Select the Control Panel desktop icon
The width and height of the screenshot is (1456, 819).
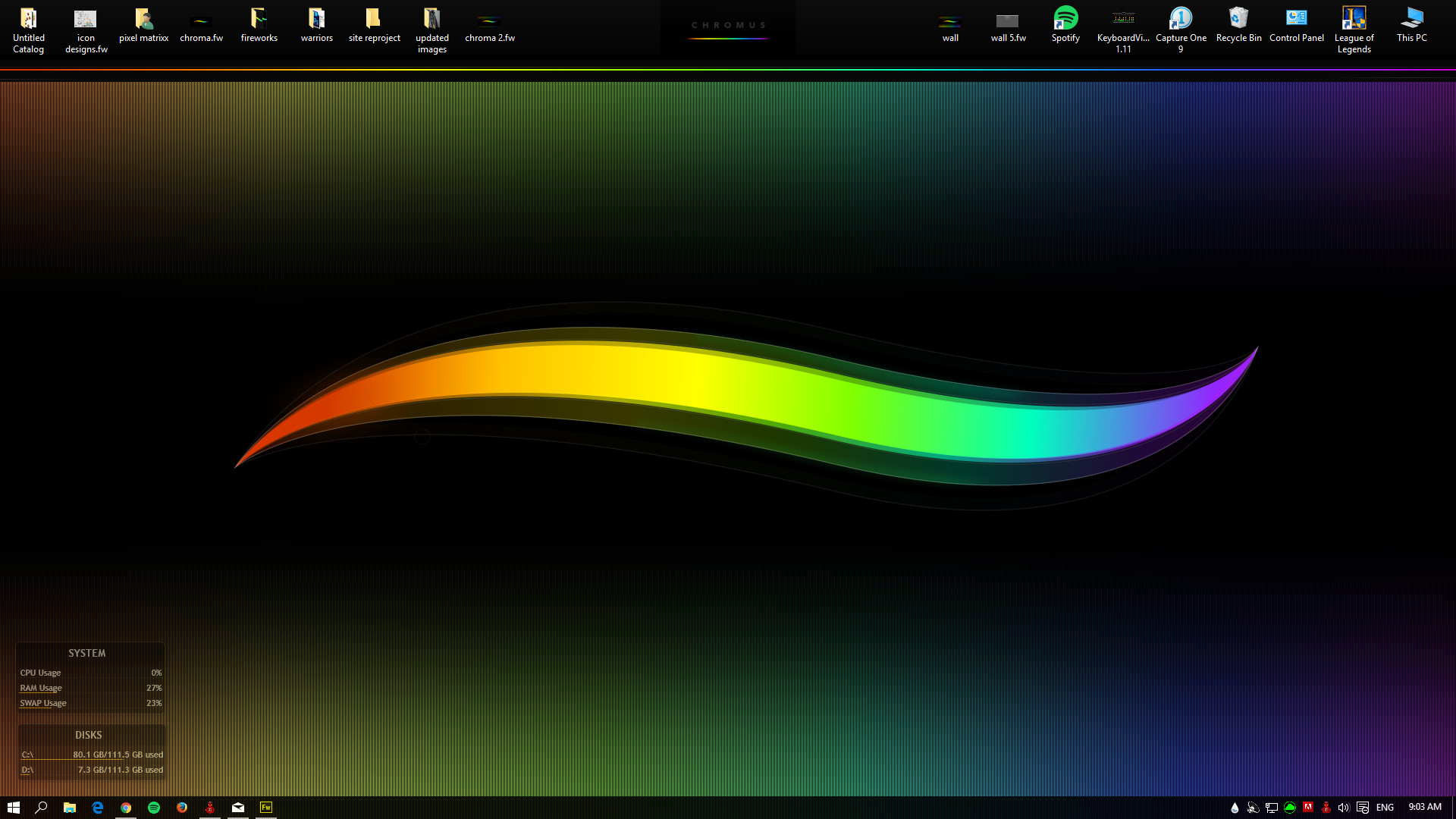pyautogui.click(x=1296, y=25)
